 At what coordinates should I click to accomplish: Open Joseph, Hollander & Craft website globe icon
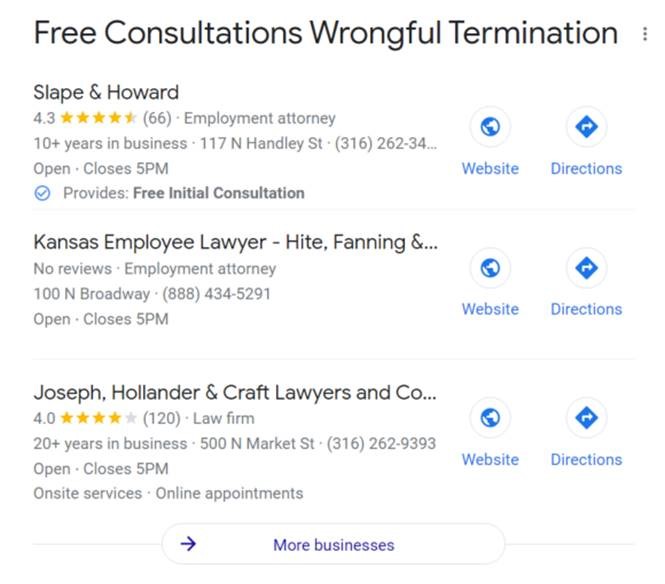[490, 418]
